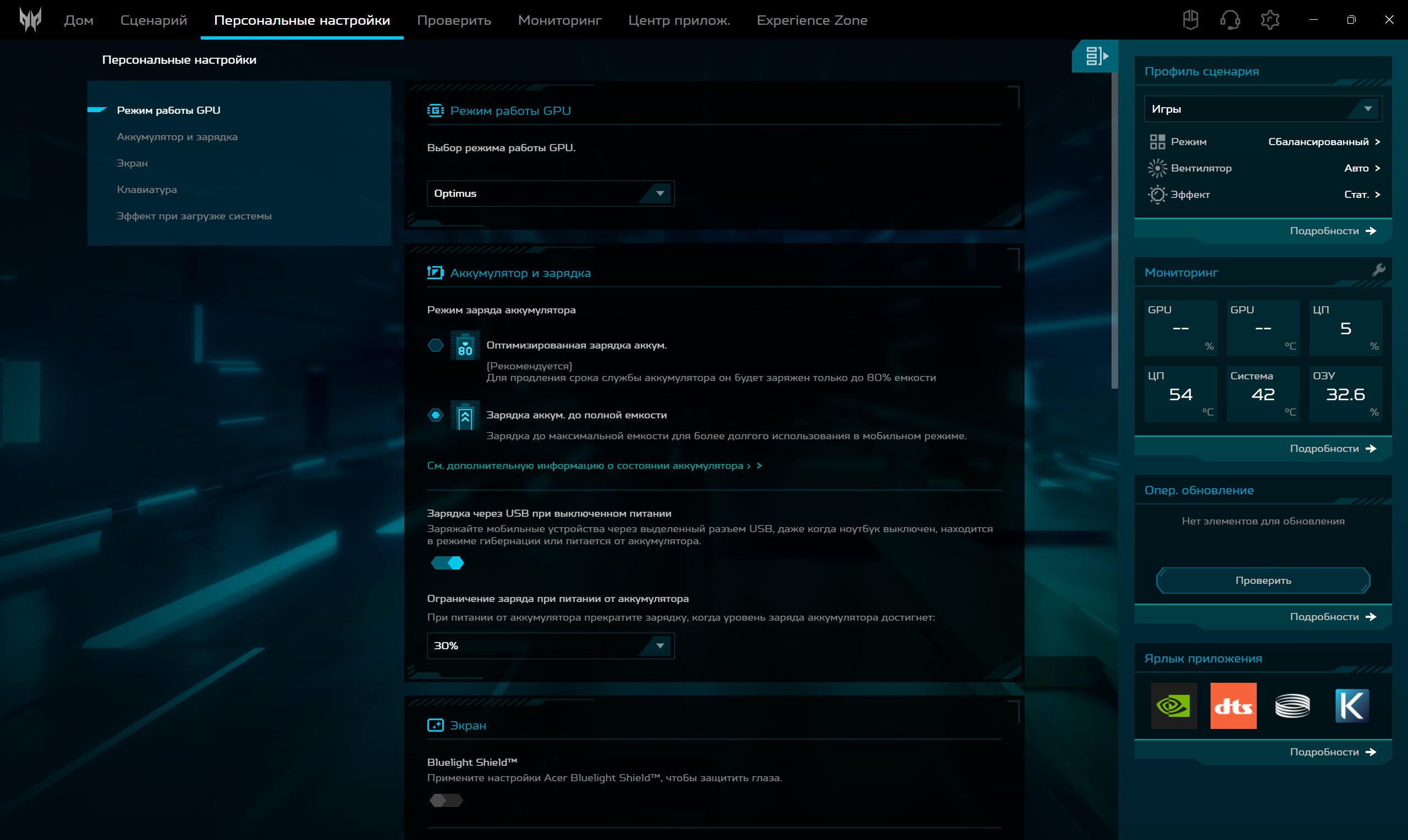Open the Центр прилож. tab
This screenshot has width=1408, height=840.
(x=679, y=20)
